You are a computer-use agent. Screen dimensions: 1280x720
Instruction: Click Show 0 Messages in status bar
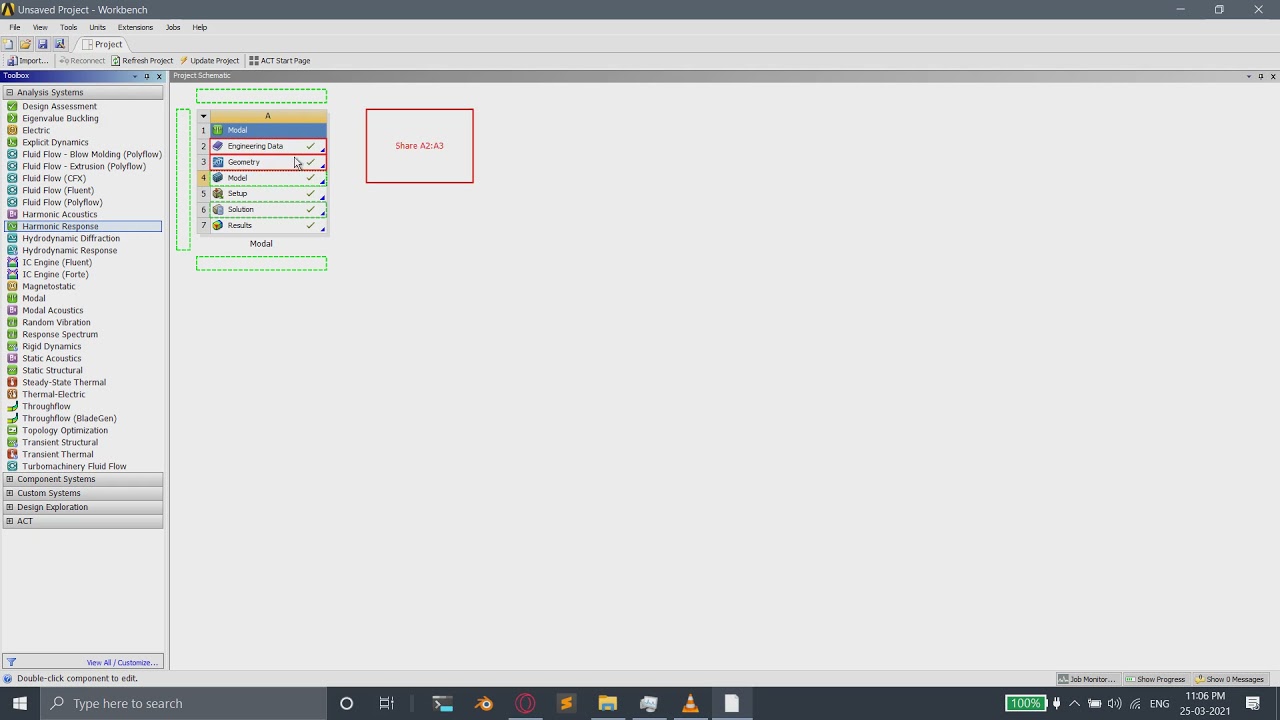tap(1230, 679)
